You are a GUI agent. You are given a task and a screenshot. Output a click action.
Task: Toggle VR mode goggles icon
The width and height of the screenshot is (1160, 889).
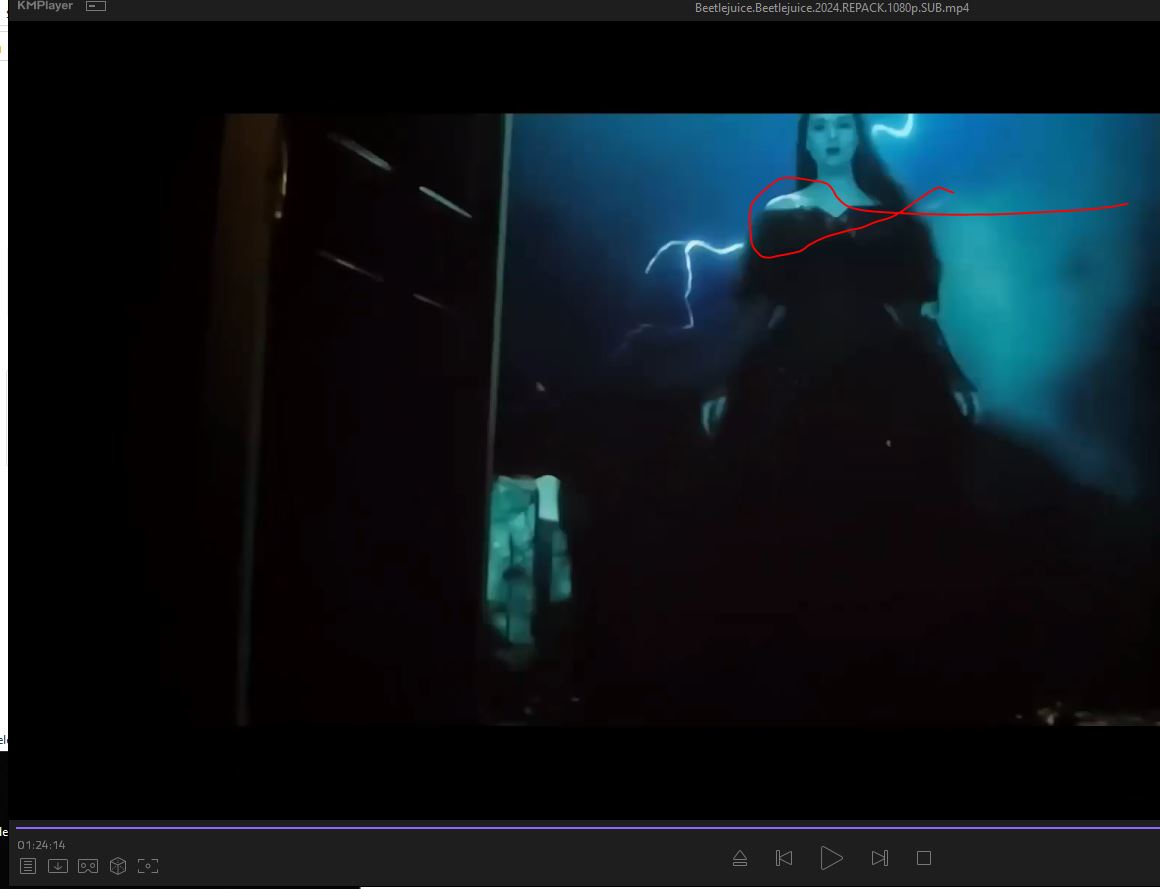point(88,866)
